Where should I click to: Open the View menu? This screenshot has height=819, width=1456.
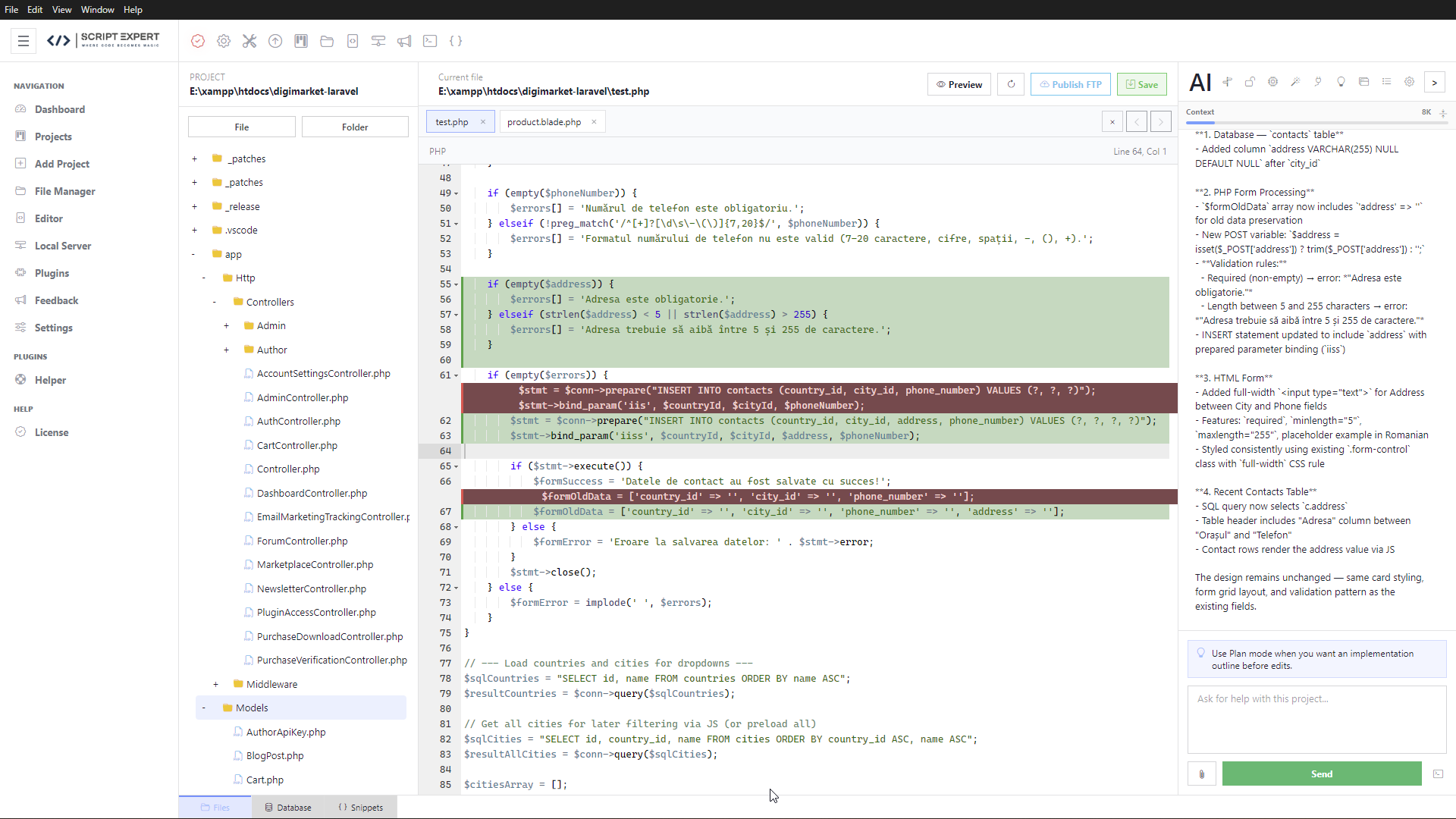61,10
